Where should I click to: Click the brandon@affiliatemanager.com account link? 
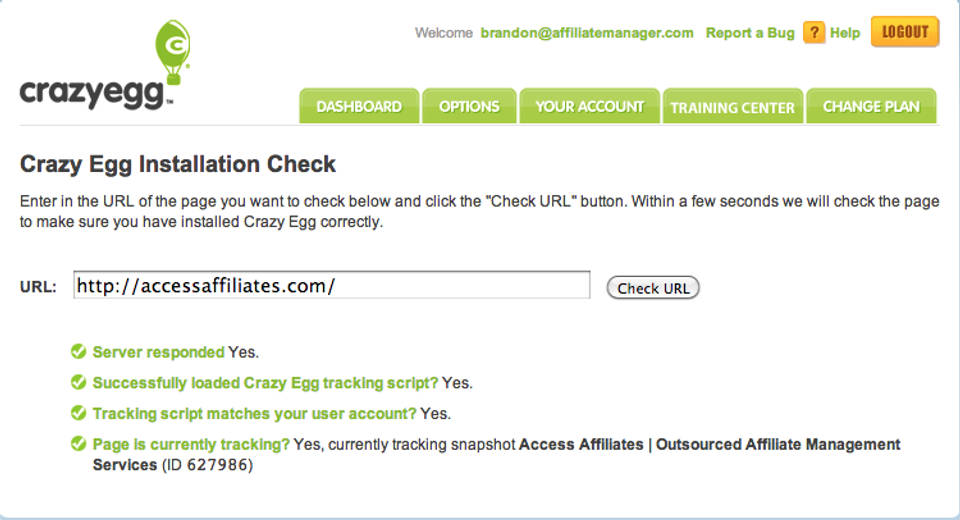click(587, 33)
